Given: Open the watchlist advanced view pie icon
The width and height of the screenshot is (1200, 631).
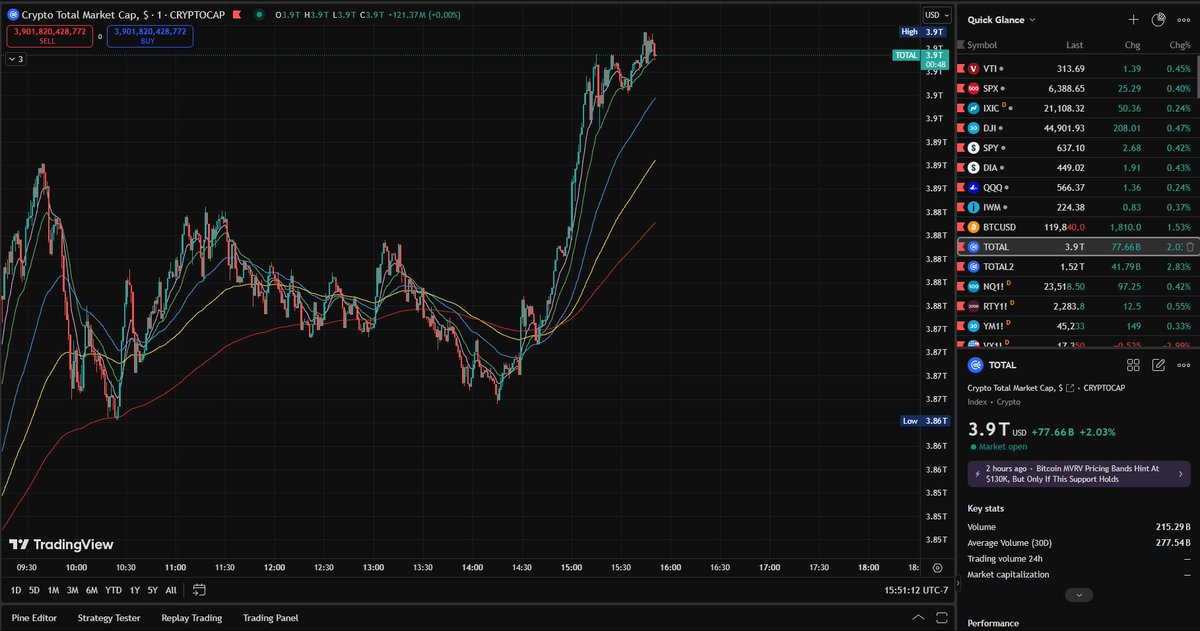Looking at the screenshot, I should click(x=1159, y=19).
